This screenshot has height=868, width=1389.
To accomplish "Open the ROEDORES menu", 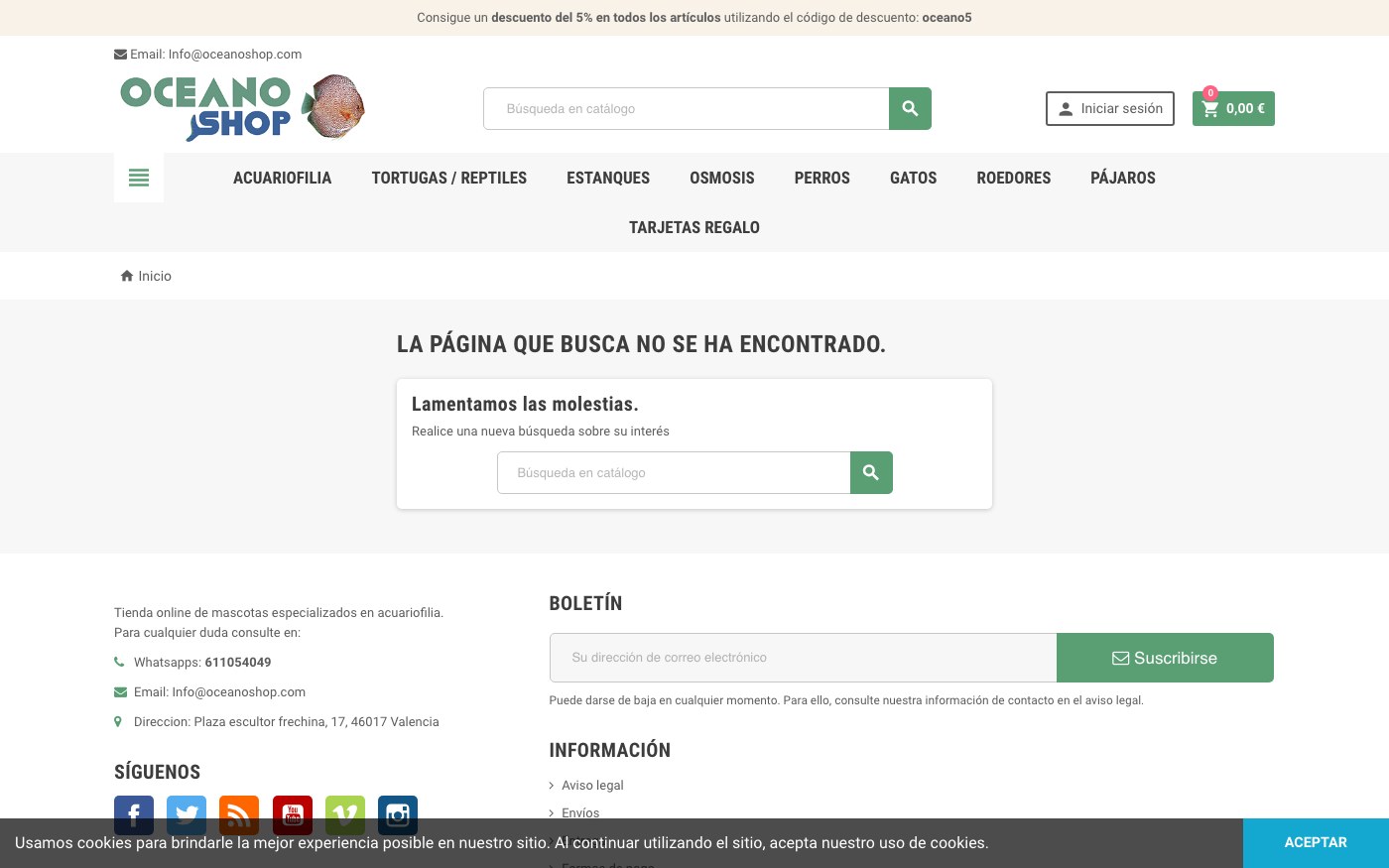I will coord(1014,178).
